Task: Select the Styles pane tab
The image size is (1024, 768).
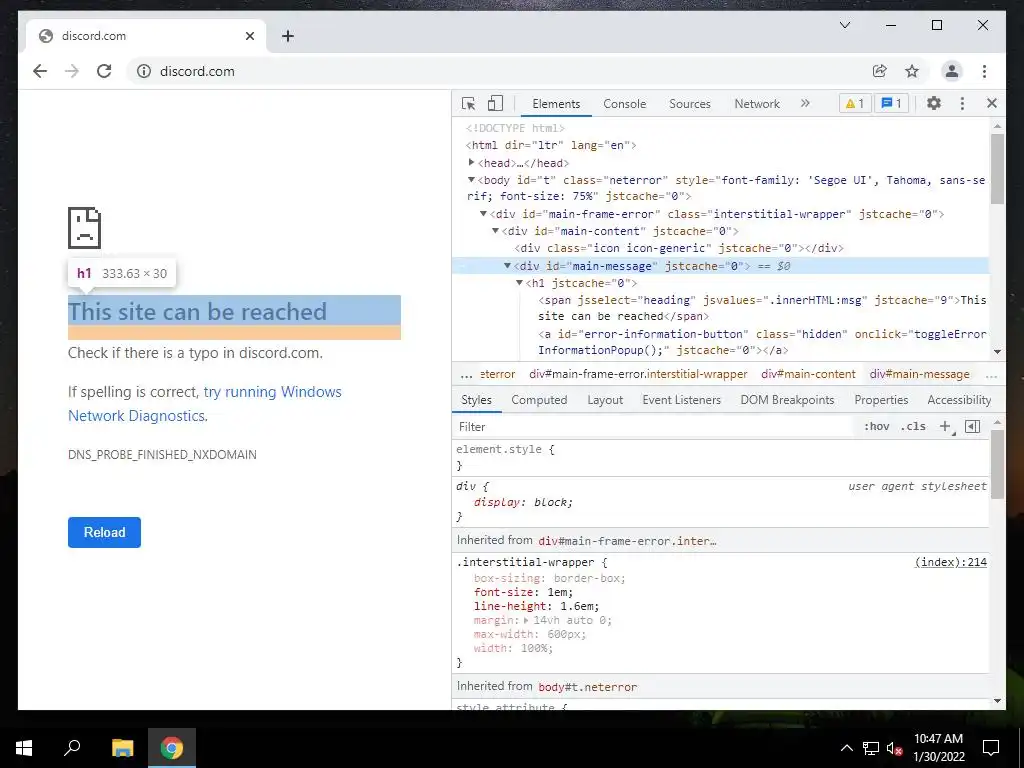Action: [476, 400]
